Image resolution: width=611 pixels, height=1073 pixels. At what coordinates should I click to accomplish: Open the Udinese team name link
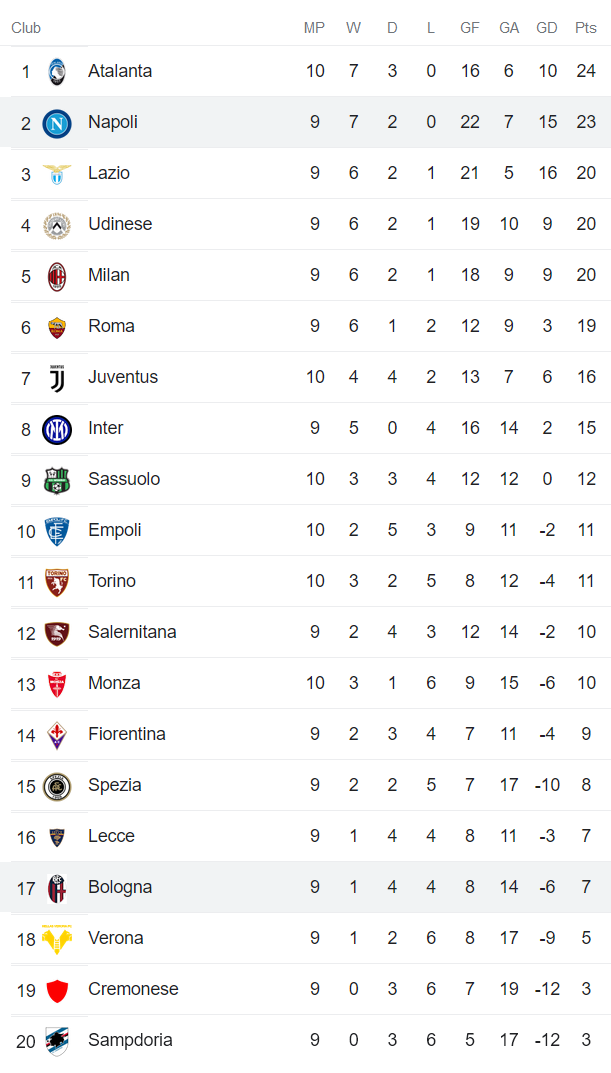pyautogui.click(x=120, y=224)
